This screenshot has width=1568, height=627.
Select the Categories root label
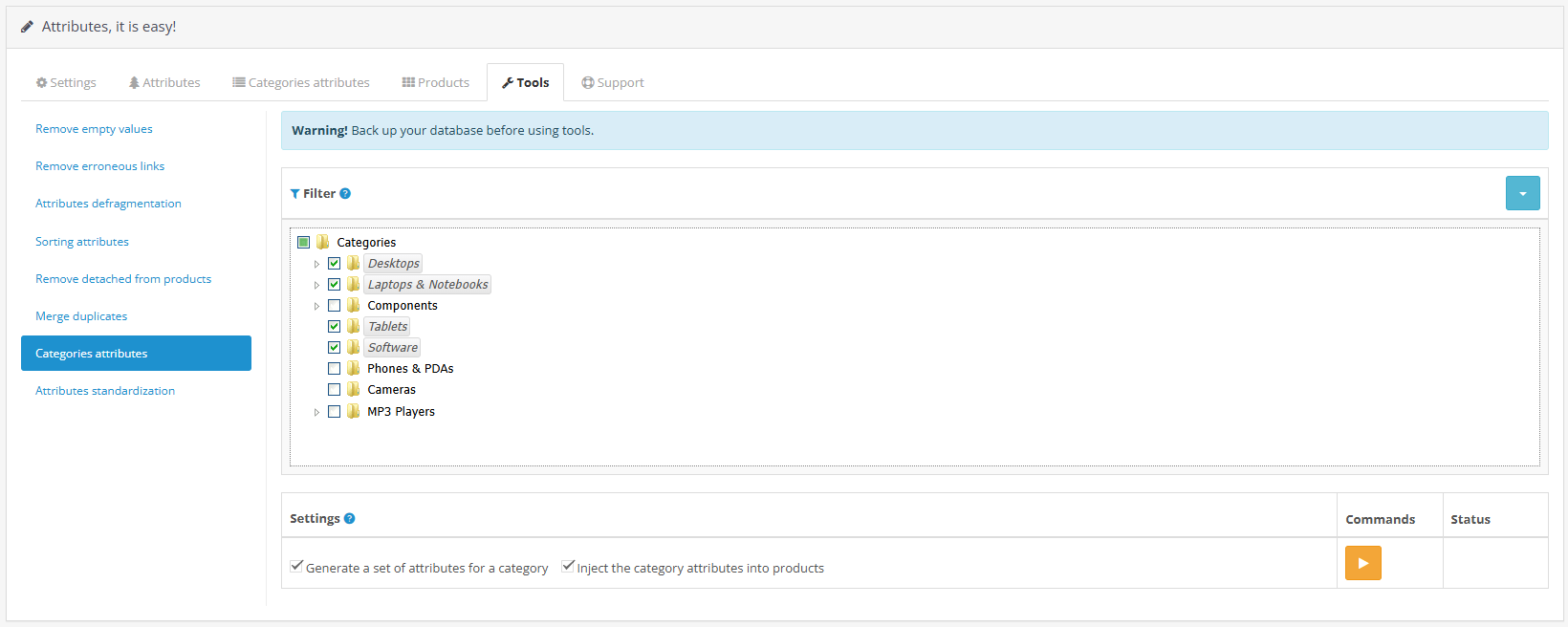click(366, 243)
